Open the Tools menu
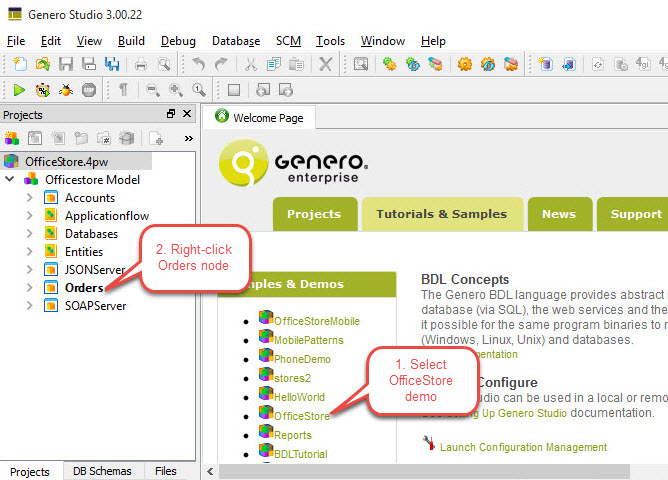 (330, 41)
